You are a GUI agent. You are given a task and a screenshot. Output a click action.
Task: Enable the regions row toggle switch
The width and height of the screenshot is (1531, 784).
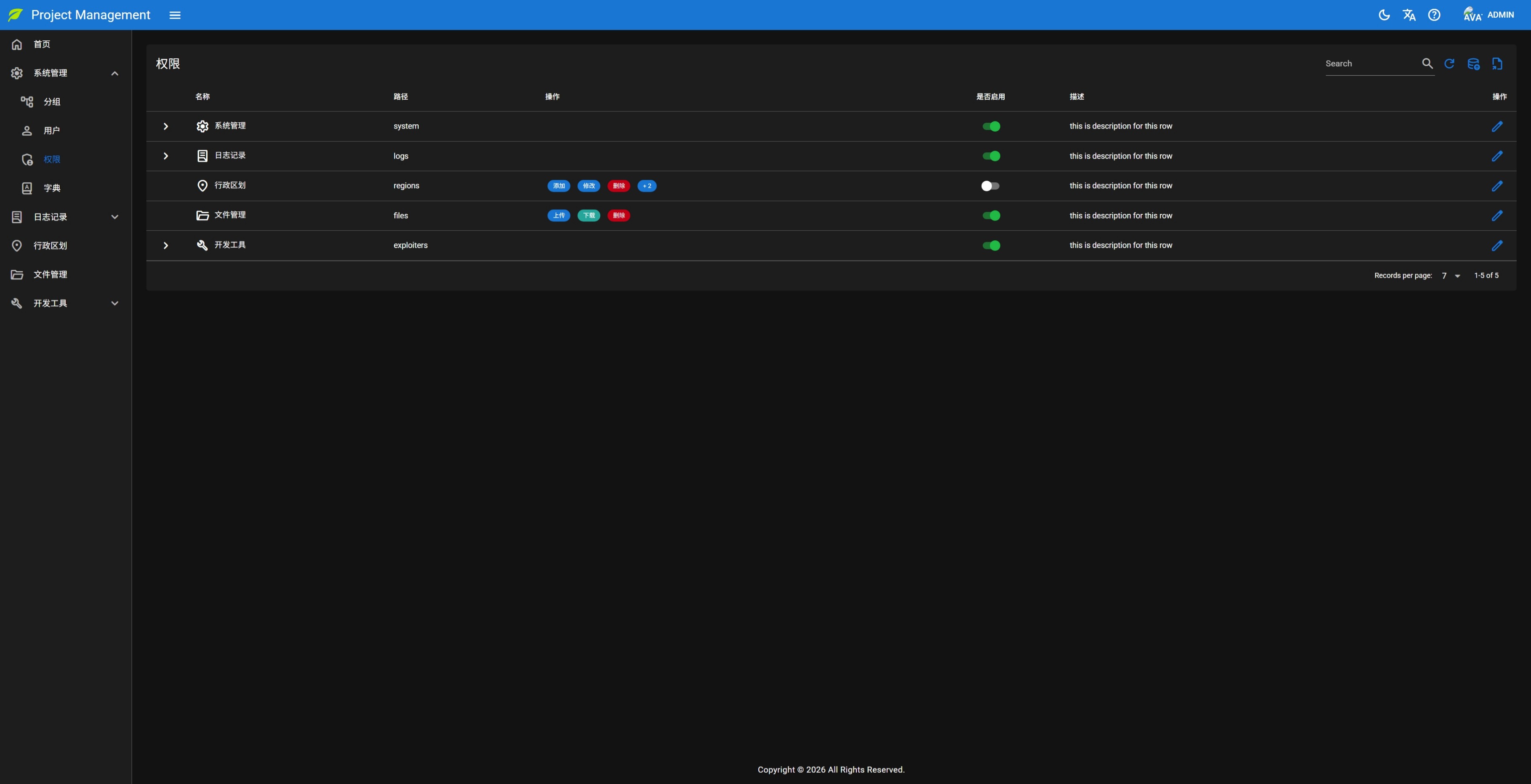click(x=990, y=186)
